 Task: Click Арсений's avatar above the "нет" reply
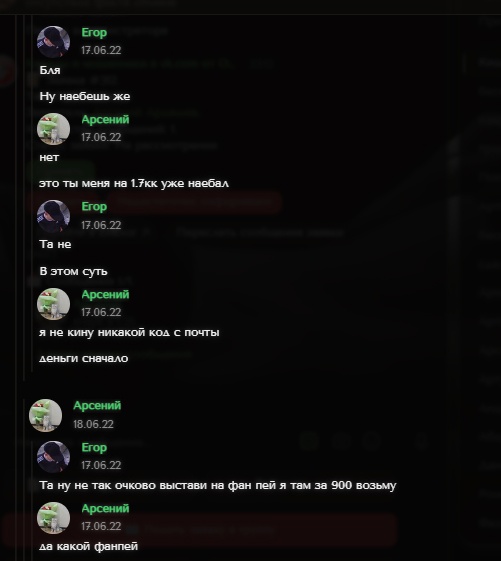(x=53, y=129)
